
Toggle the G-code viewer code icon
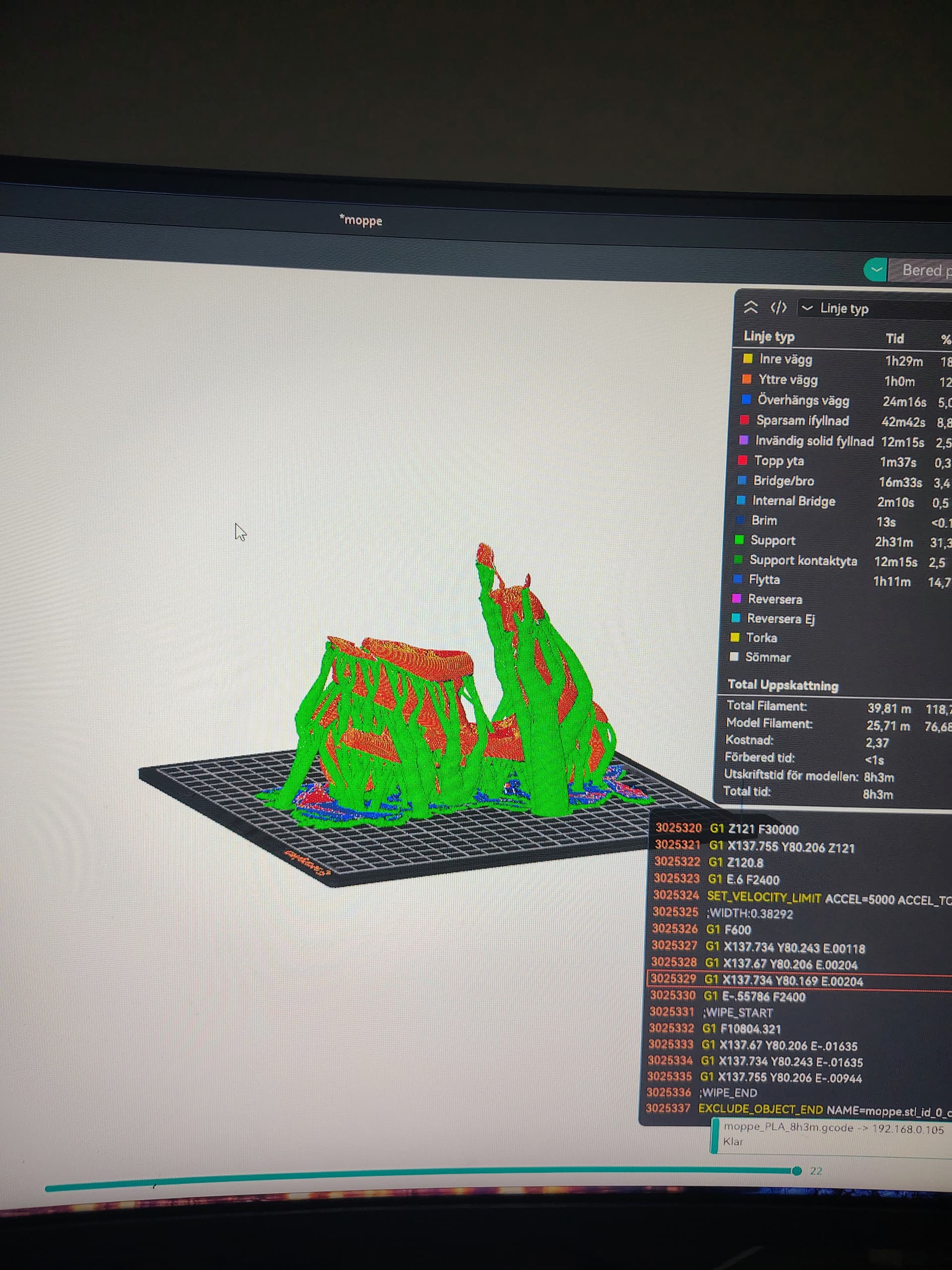tap(778, 308)
